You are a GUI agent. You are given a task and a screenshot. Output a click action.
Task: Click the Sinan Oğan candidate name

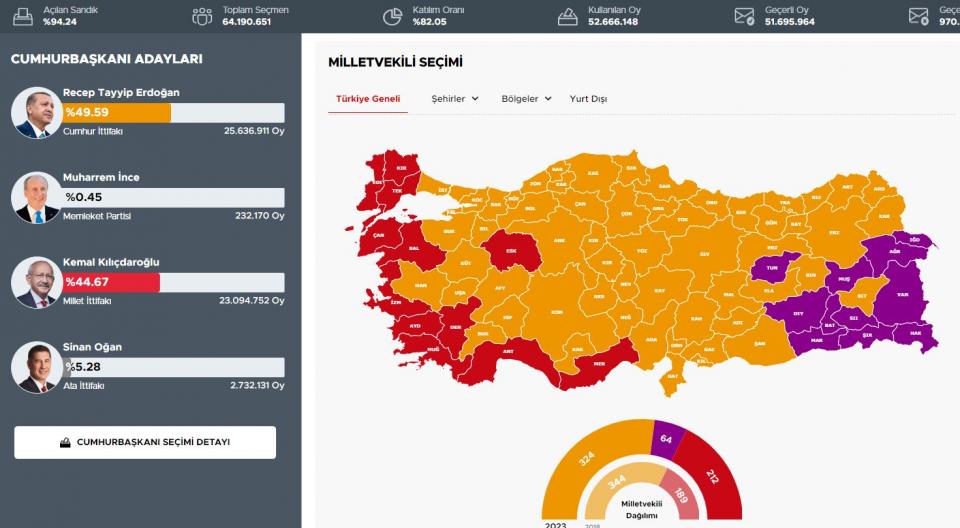pos(92,347)
